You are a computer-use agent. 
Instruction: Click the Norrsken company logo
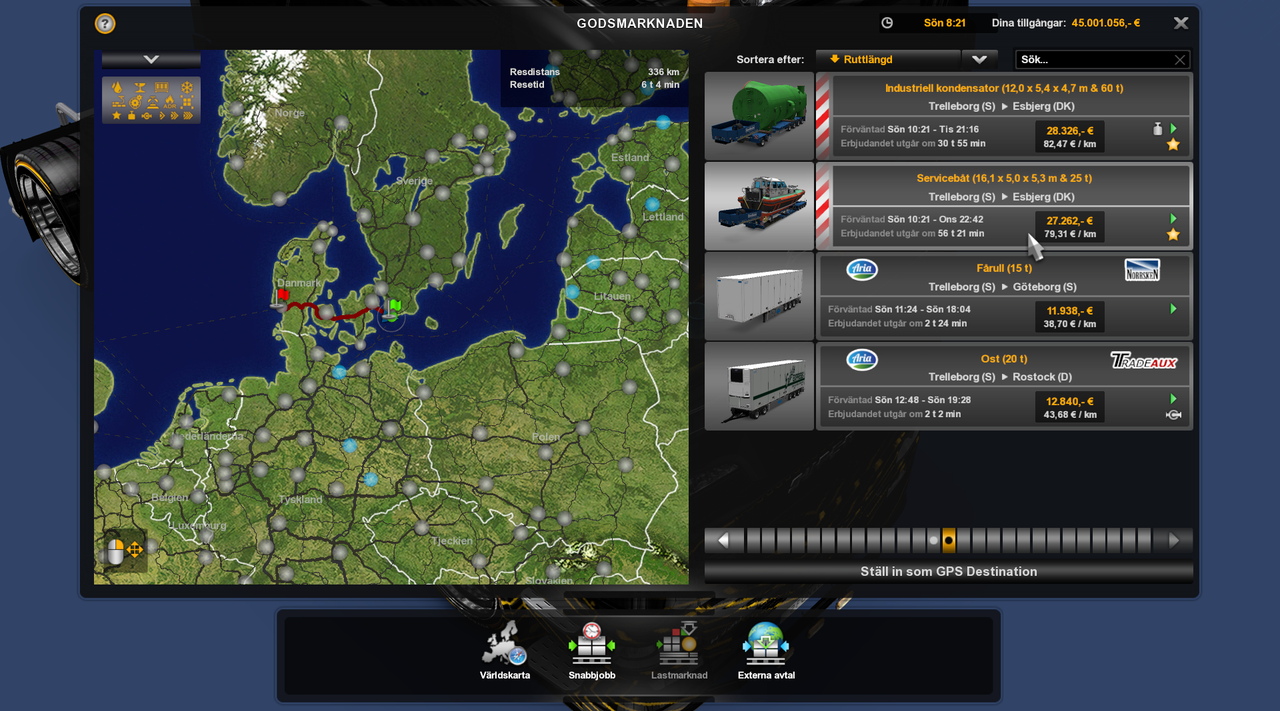1142,269
